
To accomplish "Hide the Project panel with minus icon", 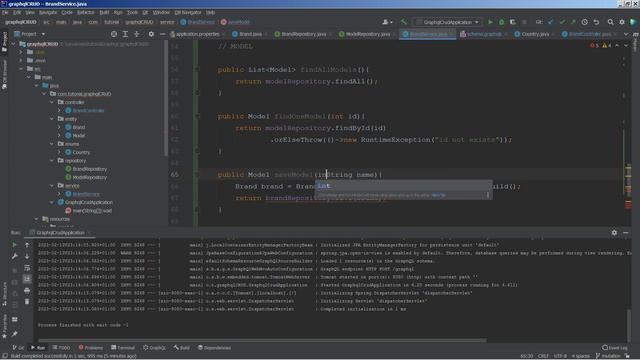I will click(162, 34).
